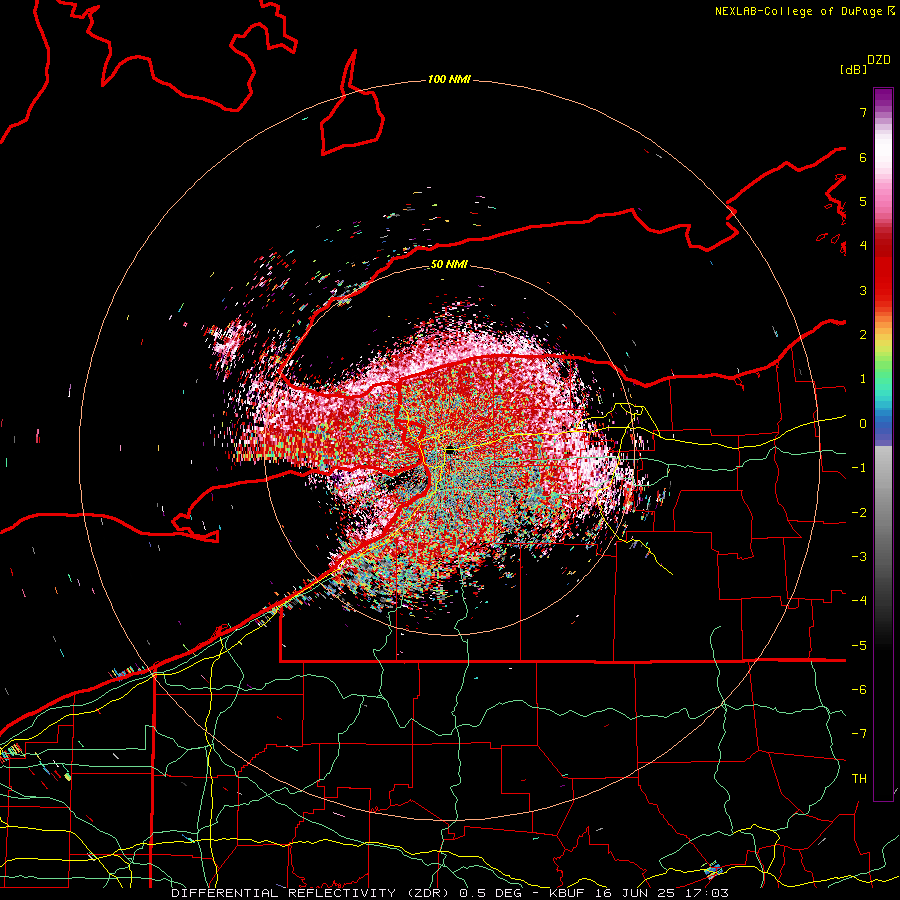Select the 7 dB scale tick label
Viewport: 900px width, 900px height.
pyautogui.click(x=863, y=112)
